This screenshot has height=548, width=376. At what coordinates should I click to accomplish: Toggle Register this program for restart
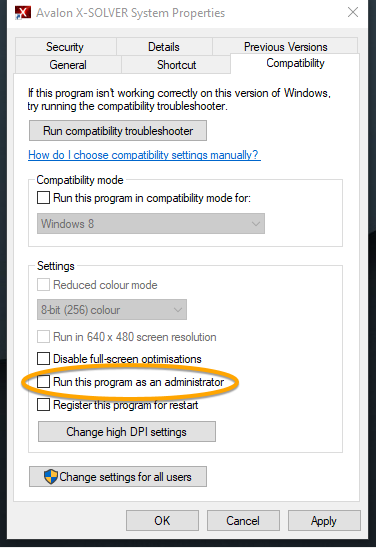click(43, 405)
